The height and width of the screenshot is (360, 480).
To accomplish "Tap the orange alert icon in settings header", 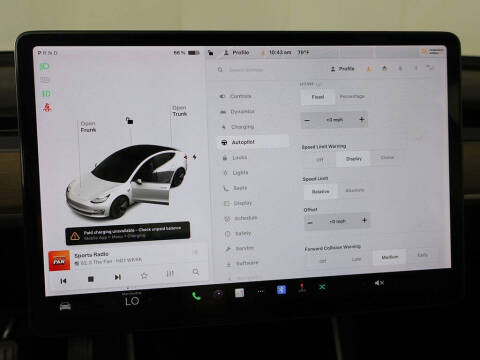I will [368, 69].
